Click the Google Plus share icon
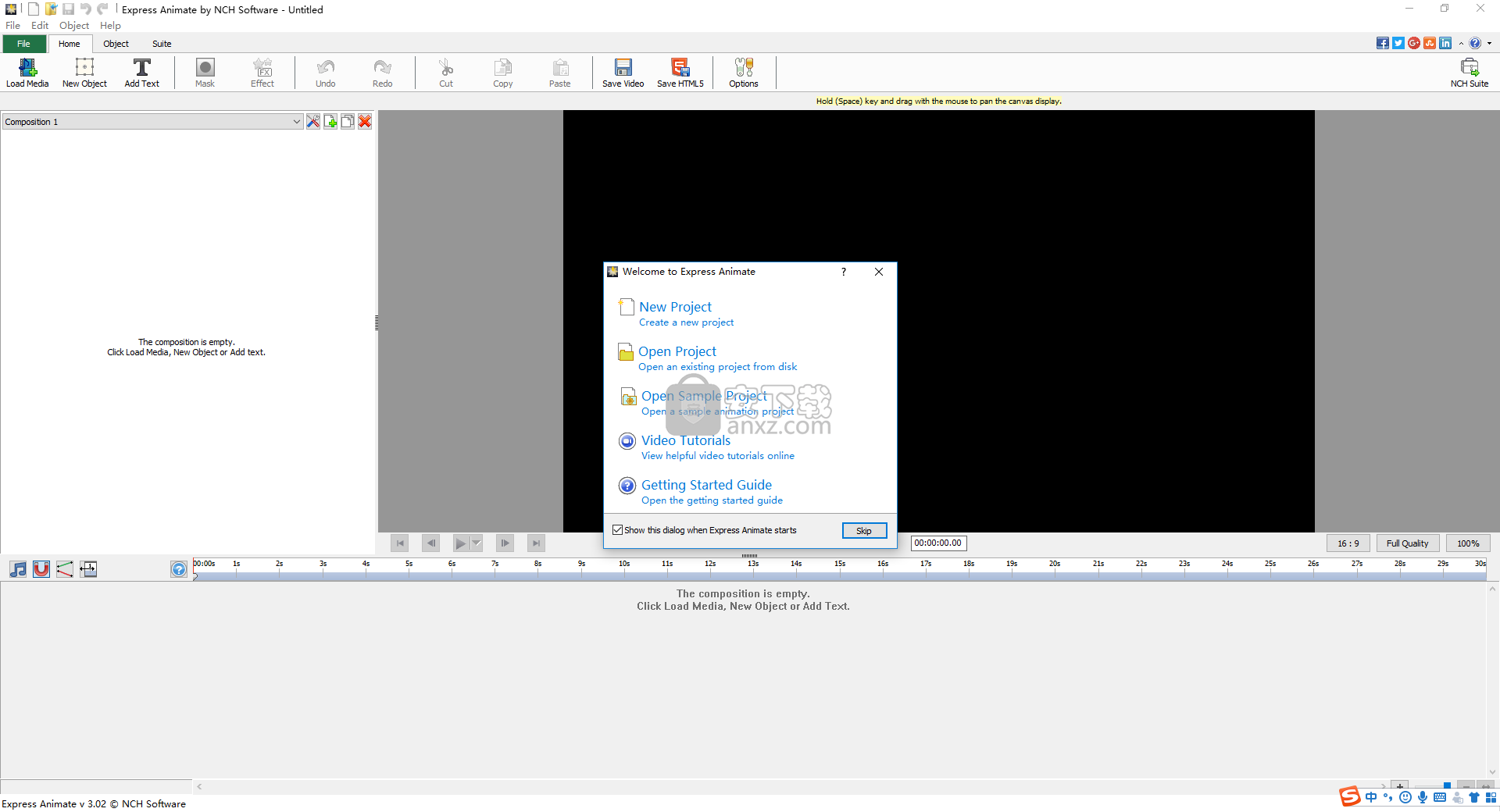 tap(1414, 43)
